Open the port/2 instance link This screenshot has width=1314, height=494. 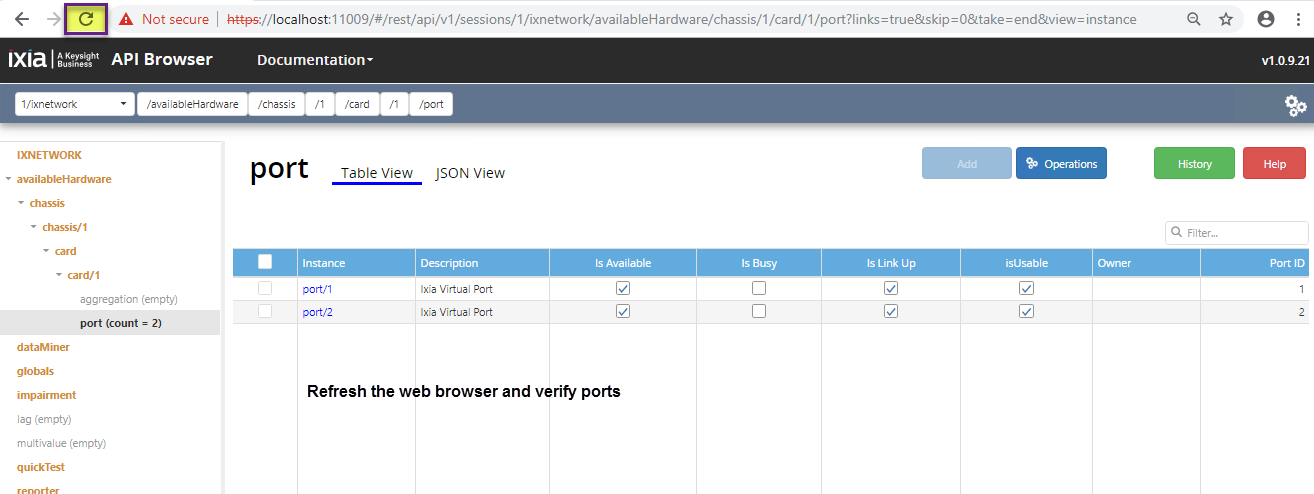click(317, 312)
